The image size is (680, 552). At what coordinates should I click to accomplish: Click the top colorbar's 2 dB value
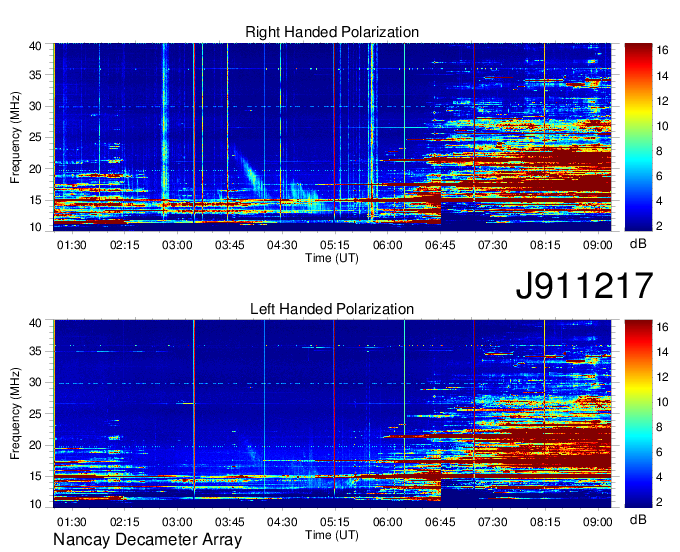[659, 225]
